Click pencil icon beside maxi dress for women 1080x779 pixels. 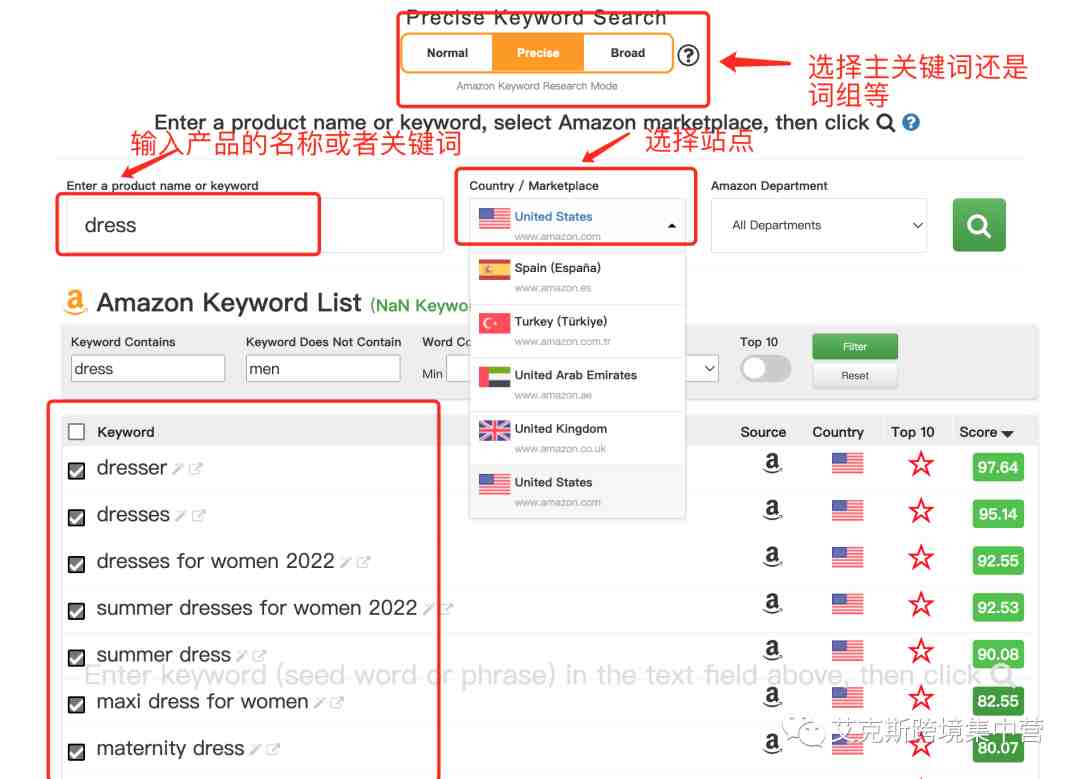coord(319,703)
